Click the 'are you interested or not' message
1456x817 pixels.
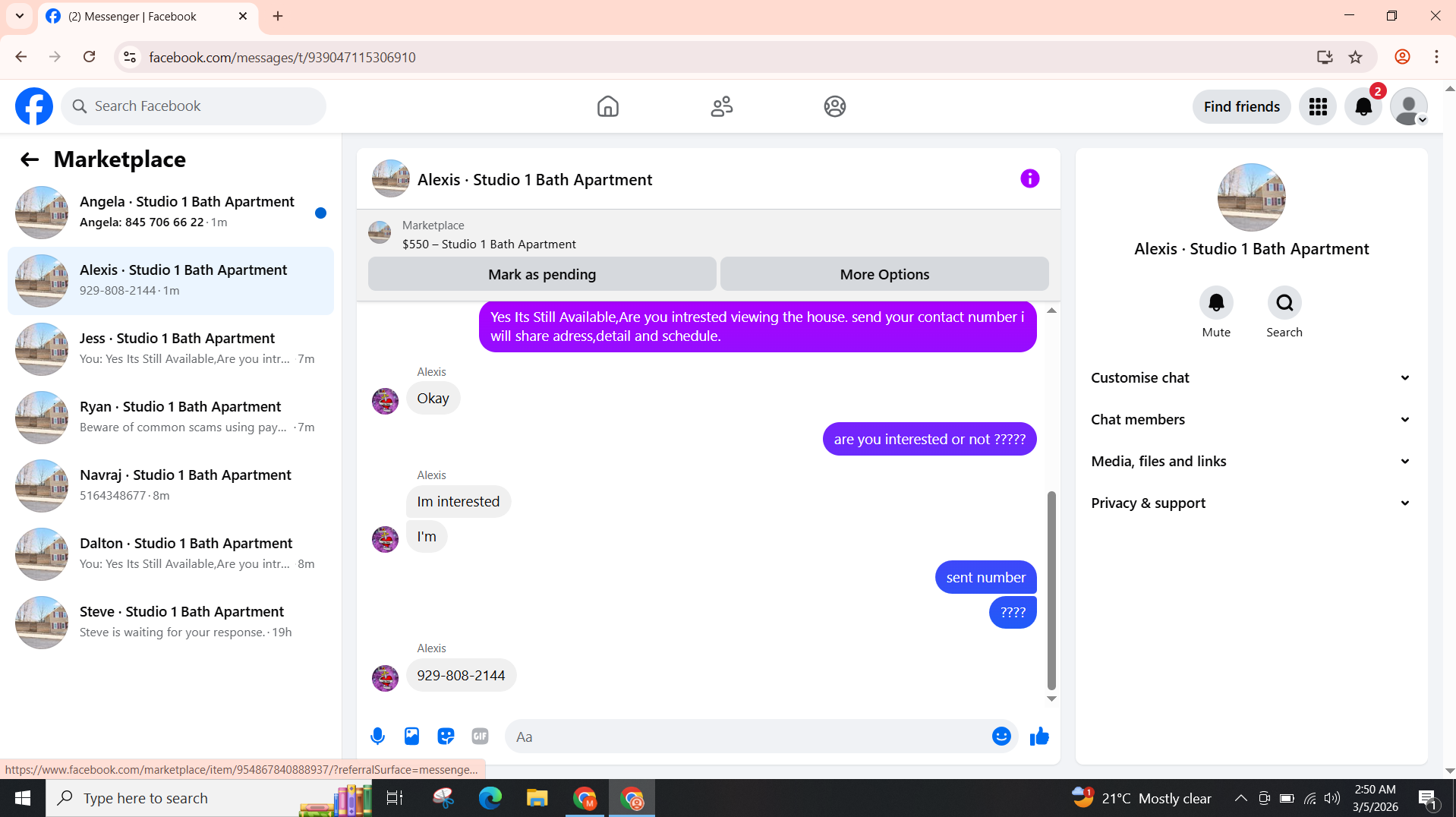pyautogui.click(x=929, y=439)
